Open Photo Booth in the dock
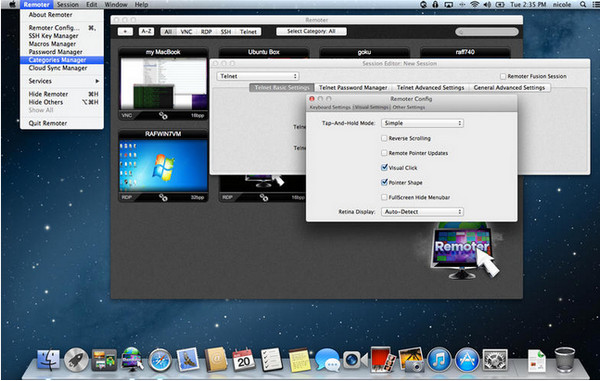600x381 pixels. pos(383,360)
